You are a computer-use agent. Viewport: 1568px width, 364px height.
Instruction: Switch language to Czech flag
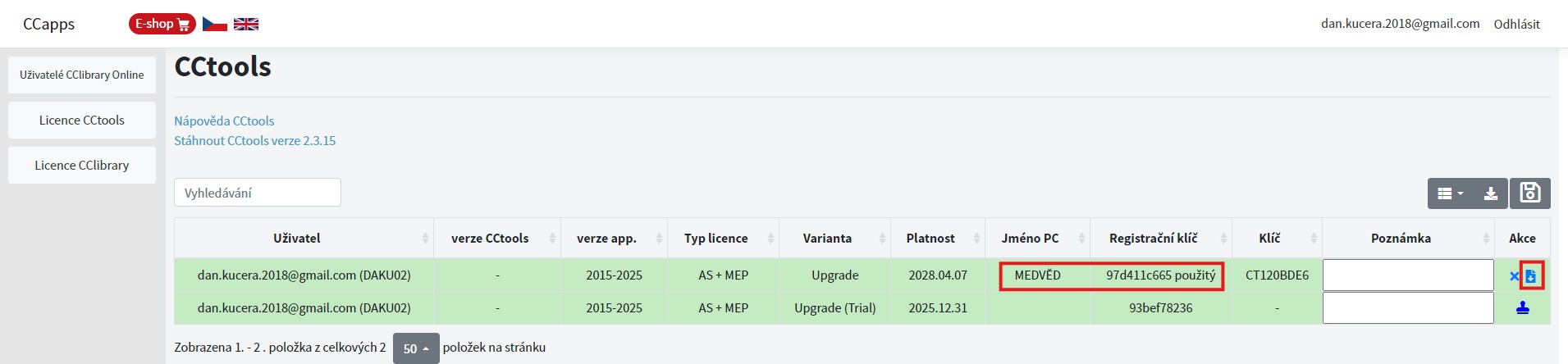[x=215, y=24]
